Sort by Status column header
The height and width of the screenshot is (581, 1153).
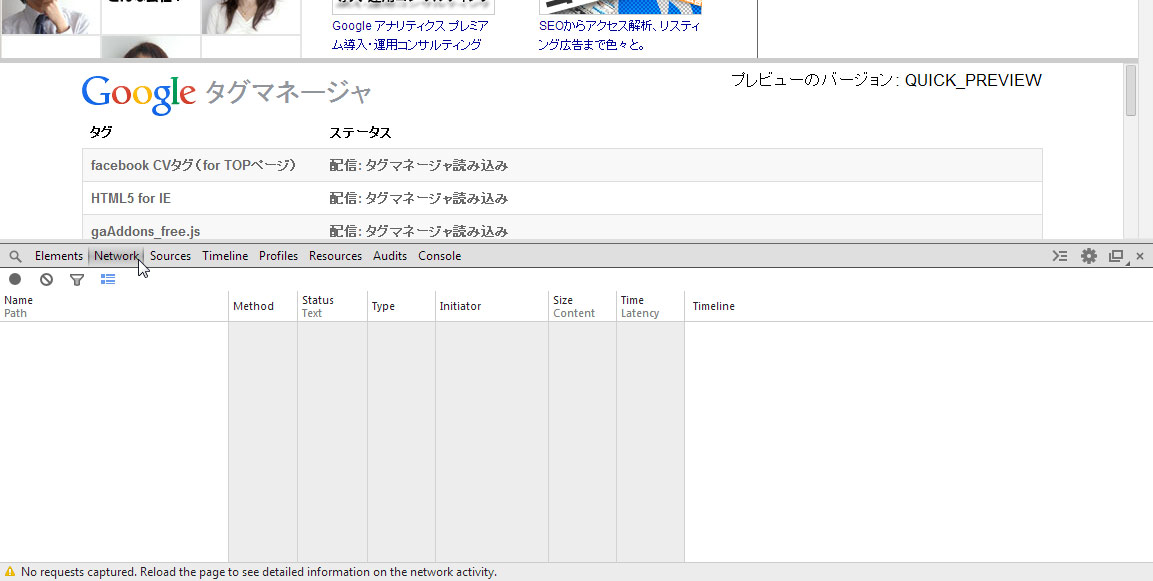[x=332, y=306]
